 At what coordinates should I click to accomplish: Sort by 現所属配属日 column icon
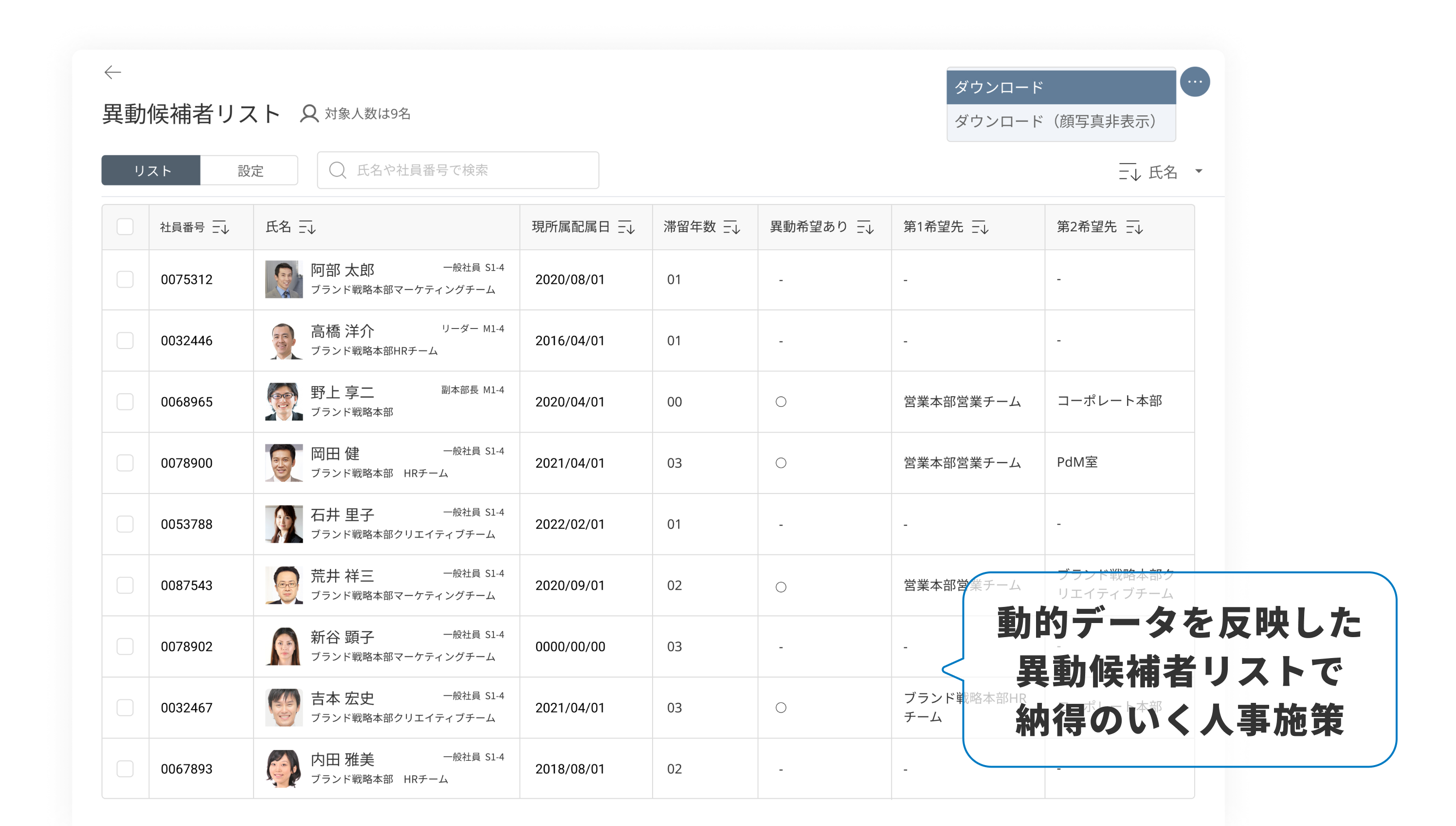(x=626, y=227)
